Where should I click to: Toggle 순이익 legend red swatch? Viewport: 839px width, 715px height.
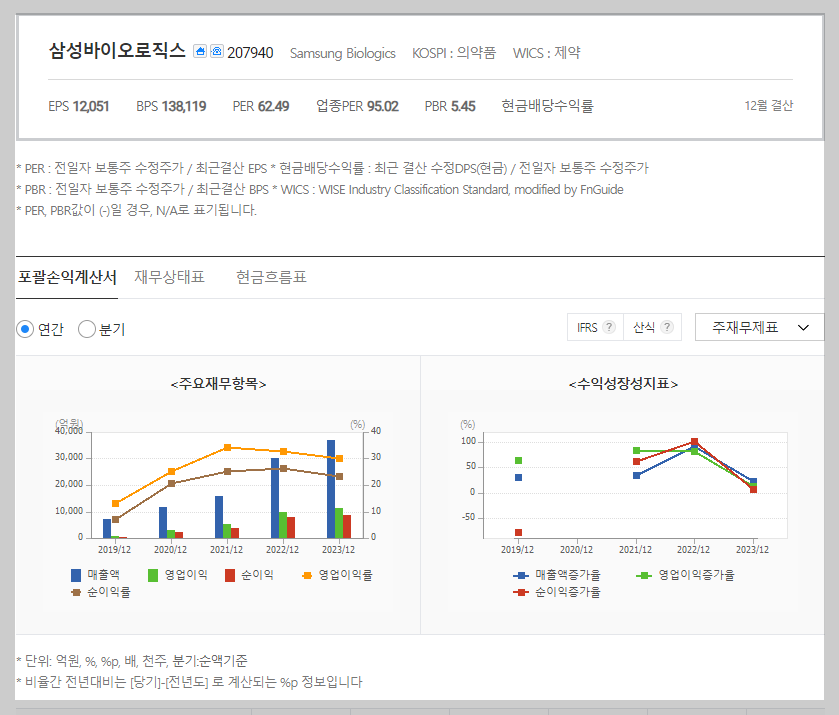[x=230, y=575]
